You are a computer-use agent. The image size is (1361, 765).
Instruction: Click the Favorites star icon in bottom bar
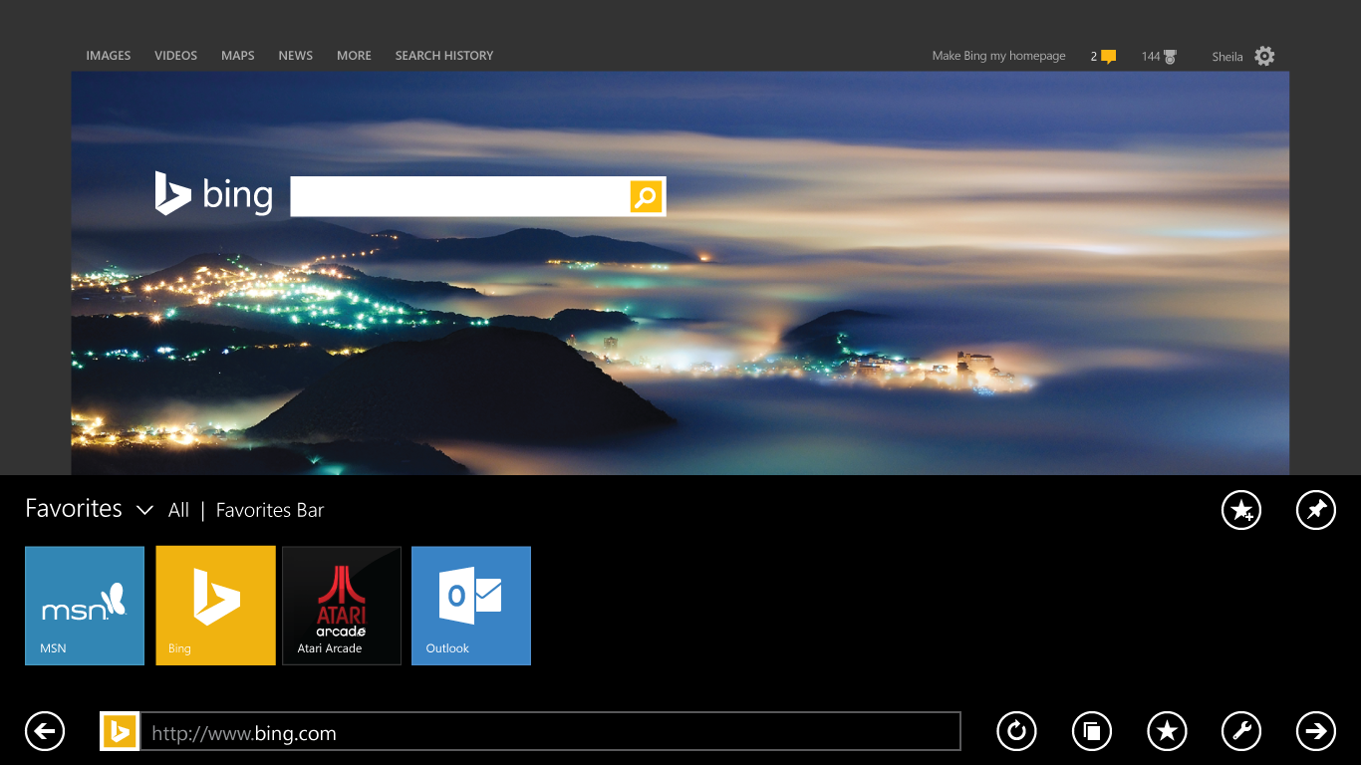pyautogui.click(x=1167, y=731)
